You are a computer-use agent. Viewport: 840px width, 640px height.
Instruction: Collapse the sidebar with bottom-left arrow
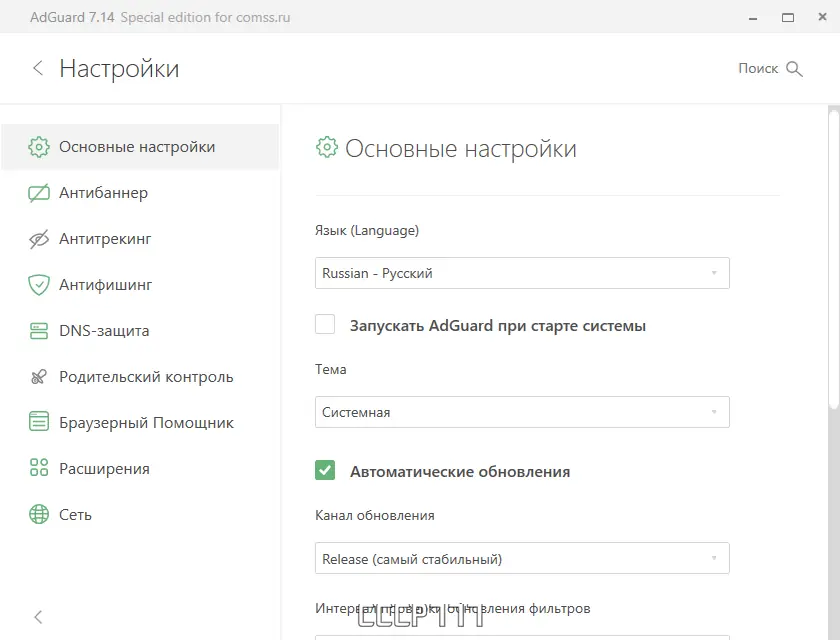pyautogui.click(x=37, y=616)
